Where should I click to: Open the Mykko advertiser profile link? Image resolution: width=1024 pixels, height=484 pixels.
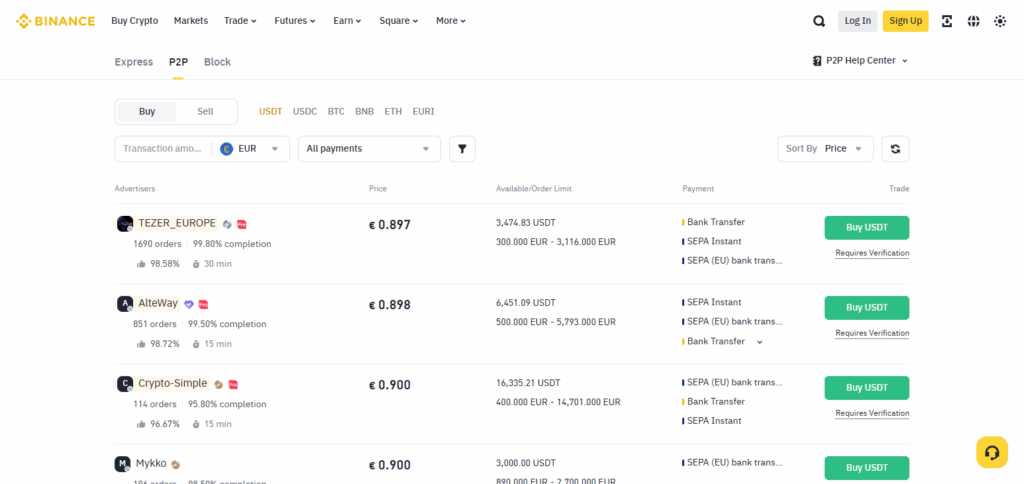coord(151,464)
